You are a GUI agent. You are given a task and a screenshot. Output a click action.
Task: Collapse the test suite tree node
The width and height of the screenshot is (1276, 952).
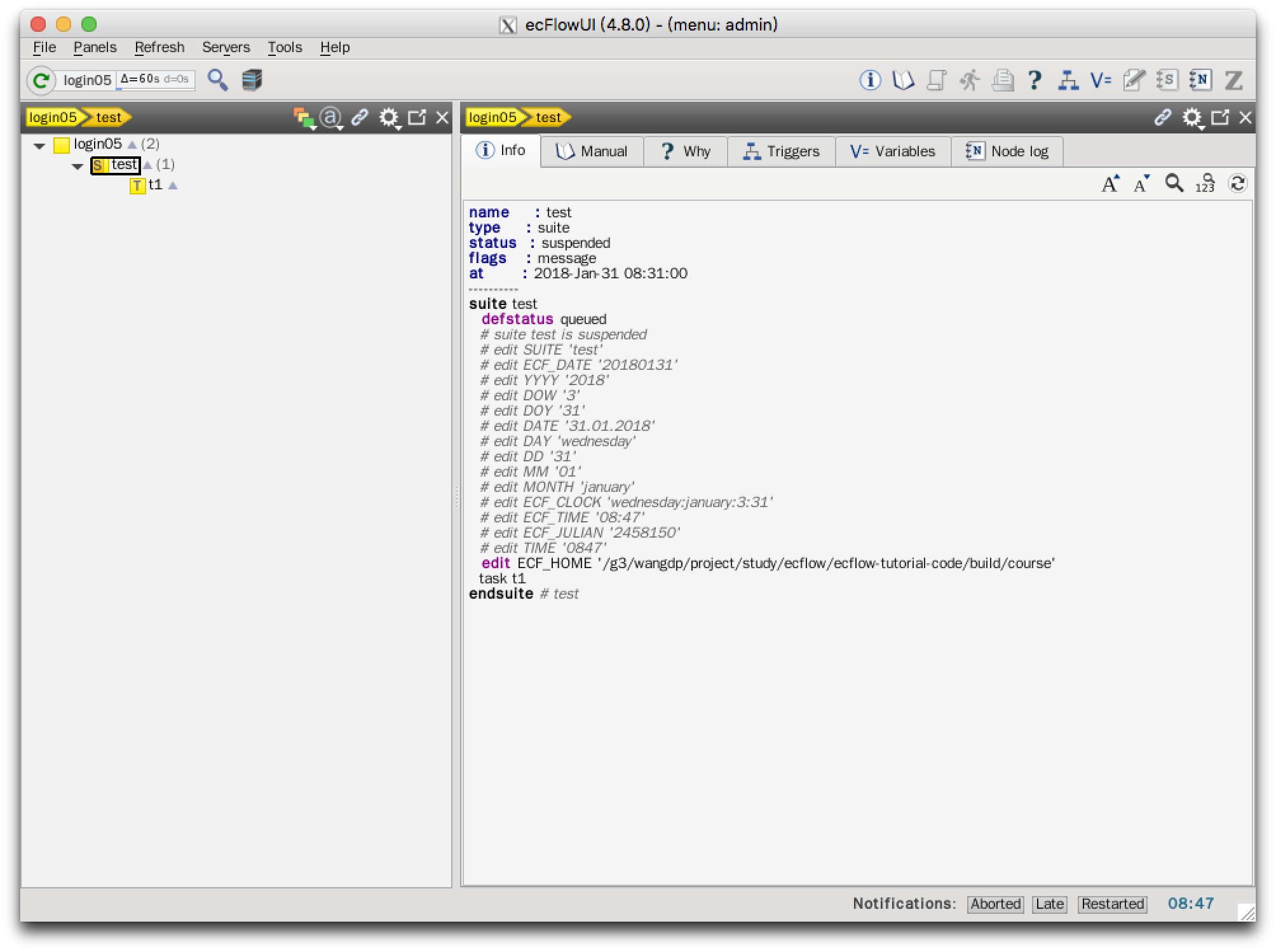(x=78, y=167)
